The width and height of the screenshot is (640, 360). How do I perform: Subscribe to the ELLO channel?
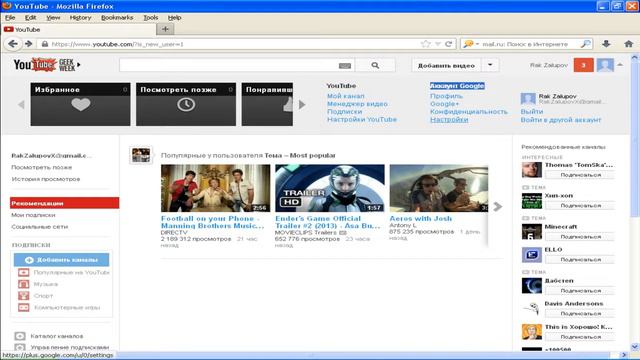(580, 260)
